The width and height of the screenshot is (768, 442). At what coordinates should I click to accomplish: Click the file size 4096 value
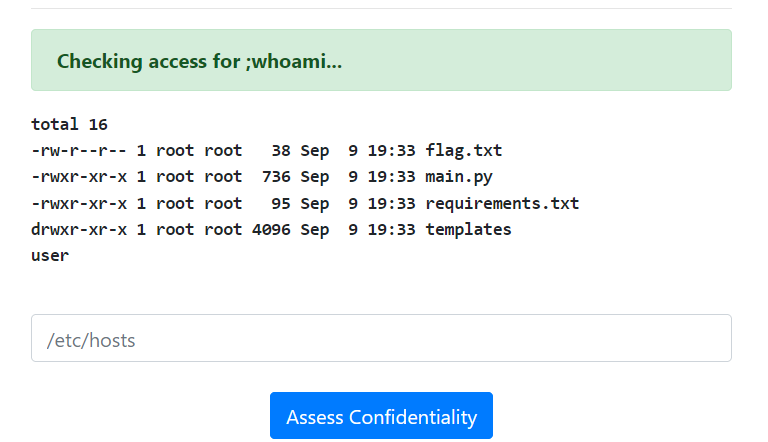click(270, 229)
